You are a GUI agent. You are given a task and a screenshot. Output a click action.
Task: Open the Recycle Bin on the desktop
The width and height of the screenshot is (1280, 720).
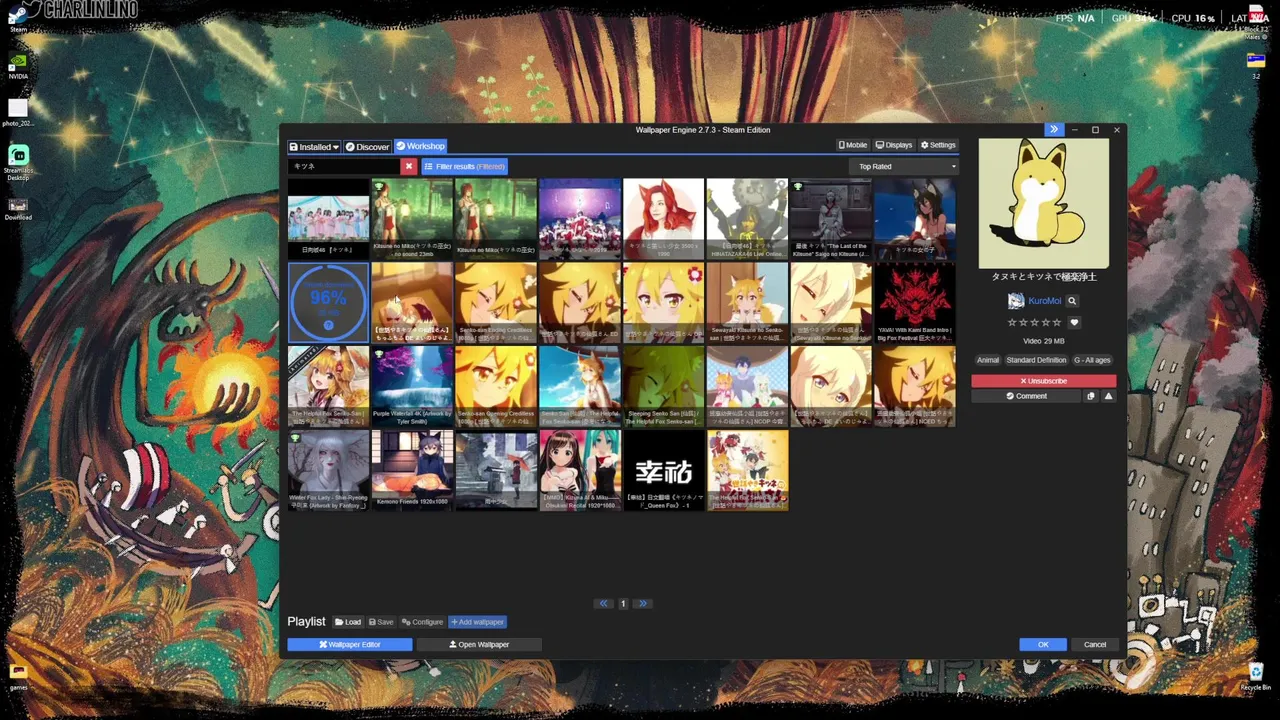(1255, 676)
